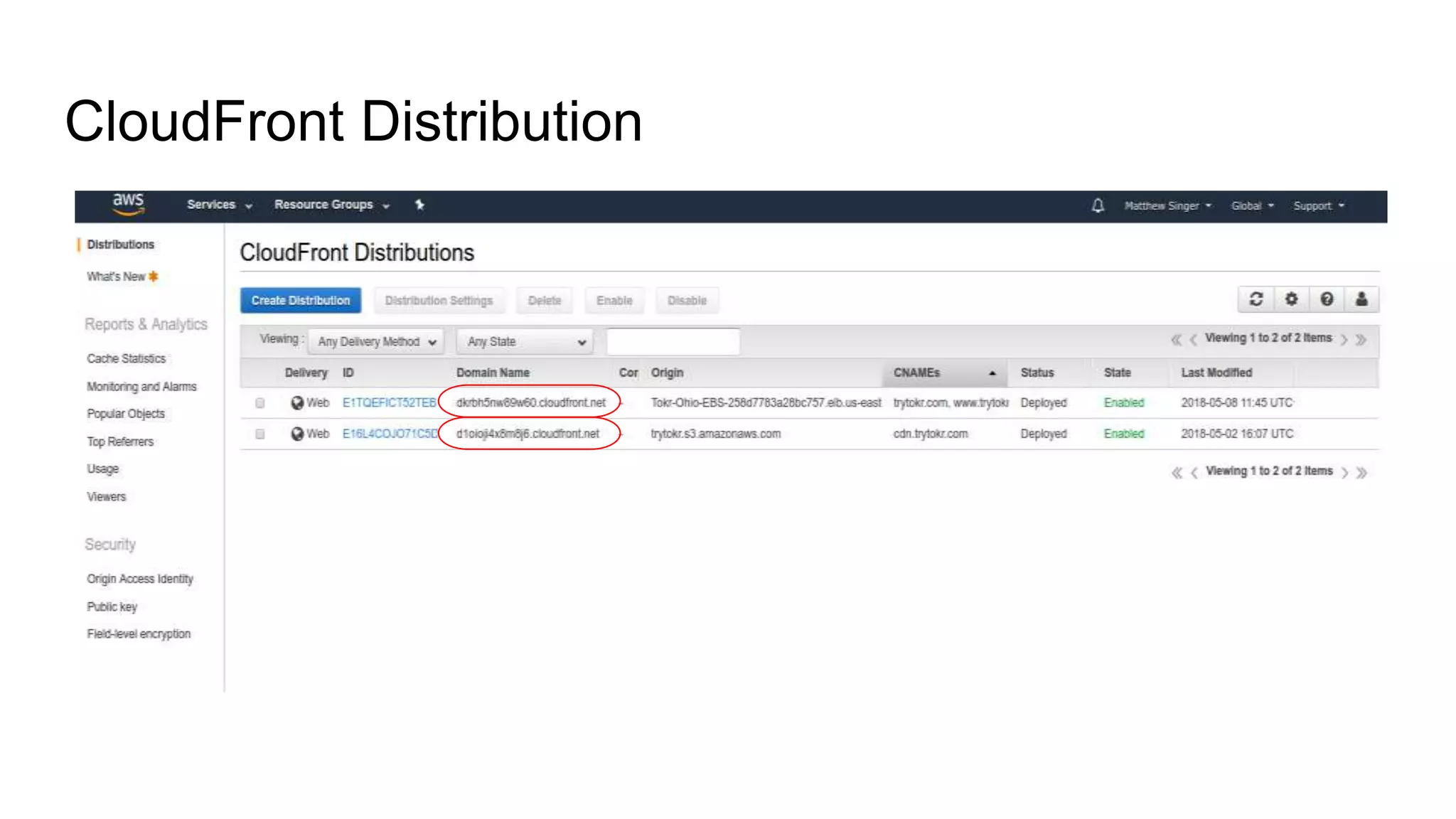The height and width of the screenshot is (819, 1456).
Task: Click the filter search input field
Action: coord(673,342)
